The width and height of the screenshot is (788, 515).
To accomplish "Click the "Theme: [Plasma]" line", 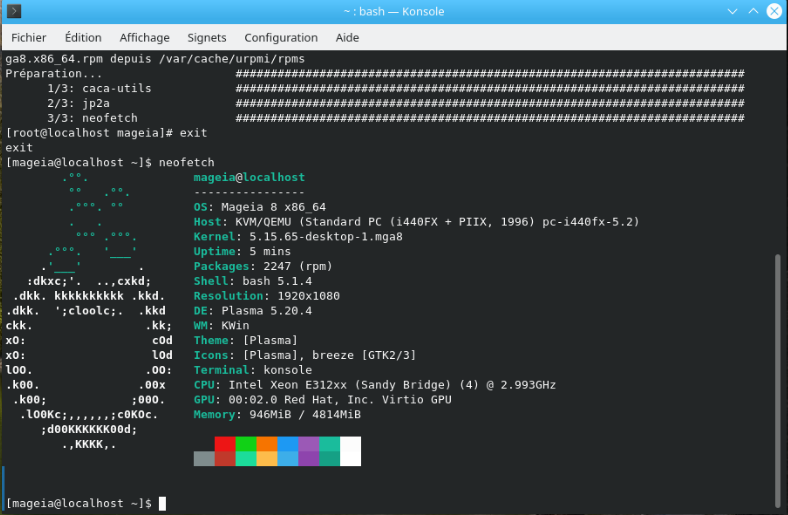I will point(246,340).
